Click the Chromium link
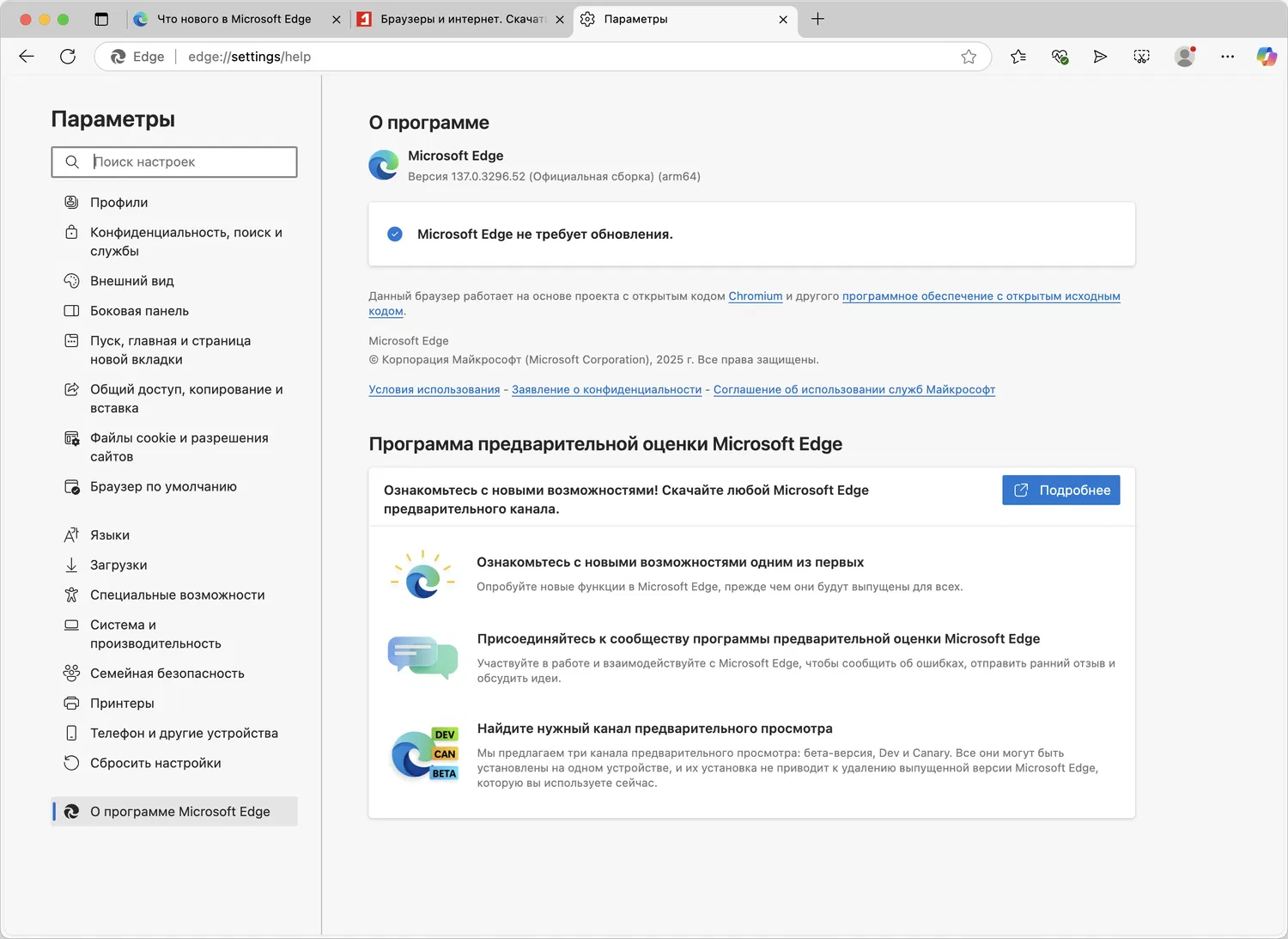 tap(756, 296)
